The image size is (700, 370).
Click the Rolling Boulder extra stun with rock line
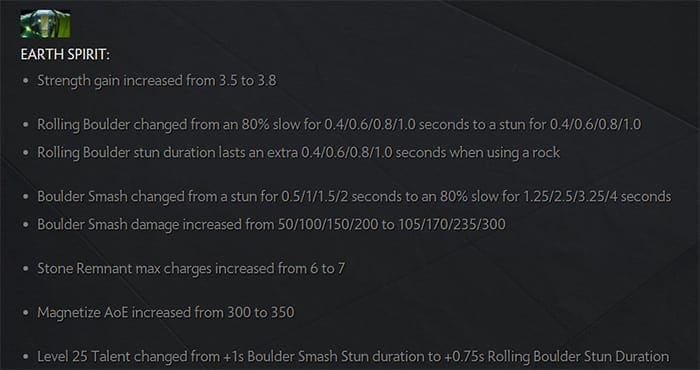click(x=299, y=153)
